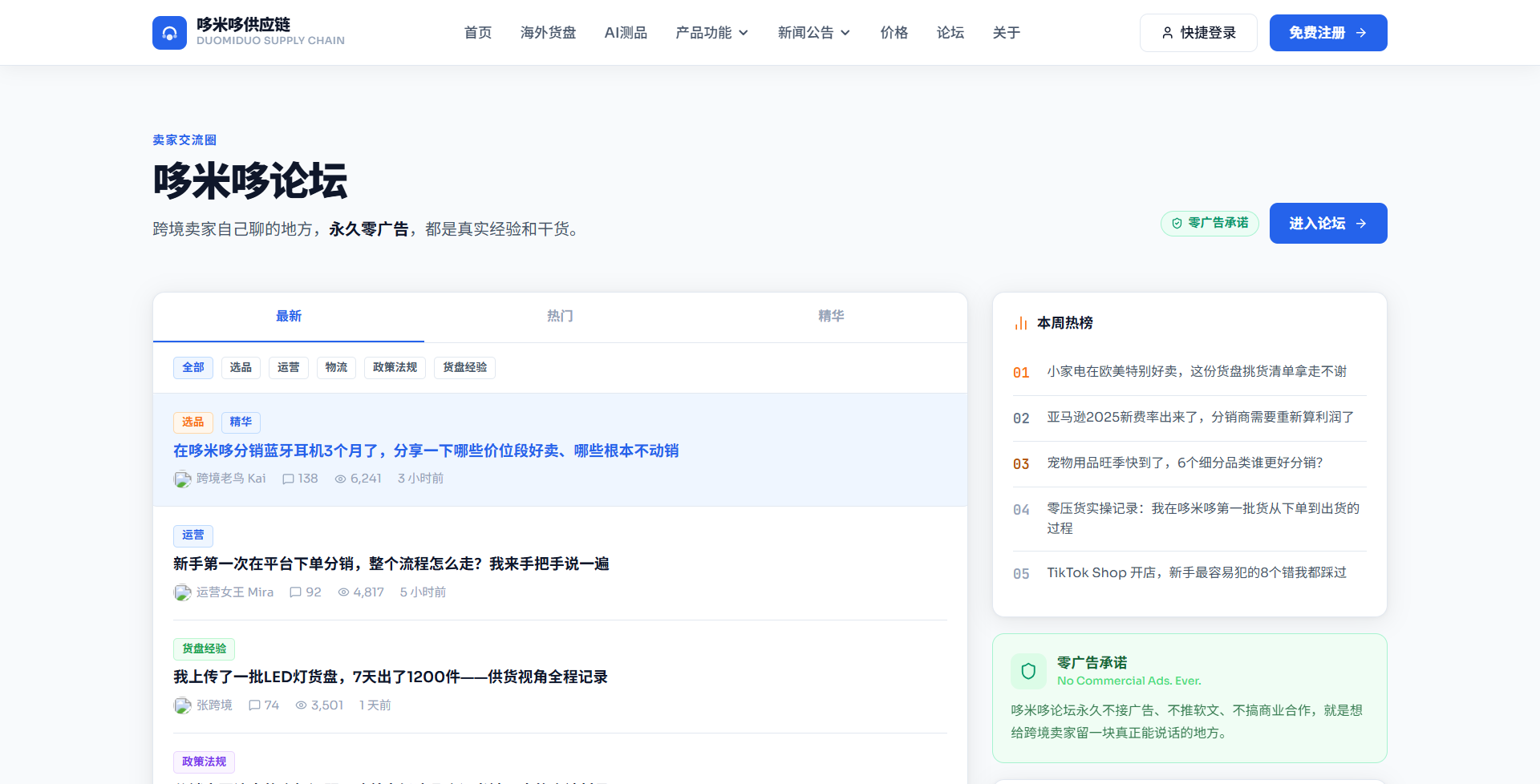Open hot post 05 about TikTok Shop 开店
The height and width of the screenshot is (784, 1540).
[x=1197, y=573]
